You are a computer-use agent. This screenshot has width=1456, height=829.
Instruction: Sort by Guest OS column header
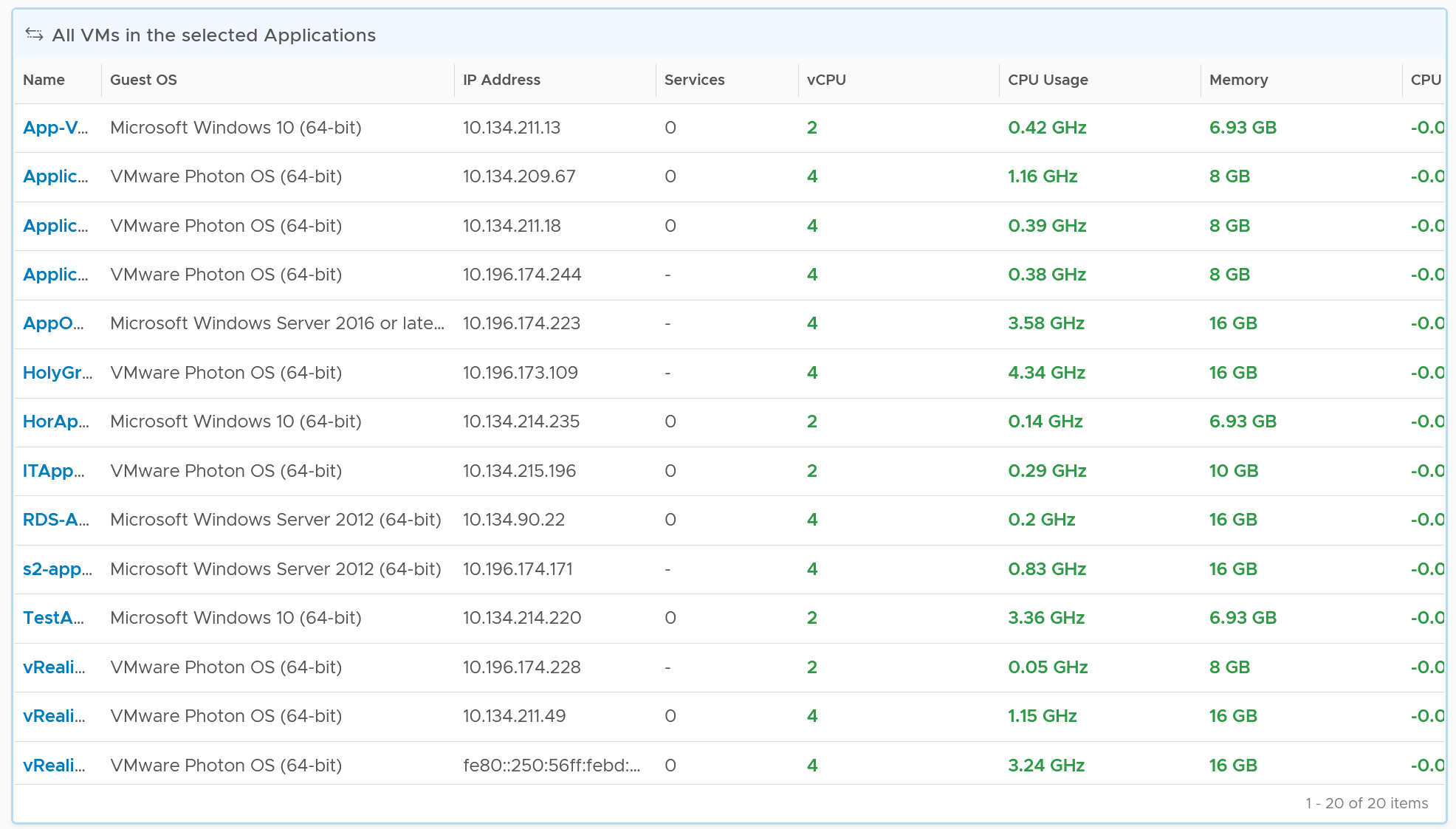point(143,80)
